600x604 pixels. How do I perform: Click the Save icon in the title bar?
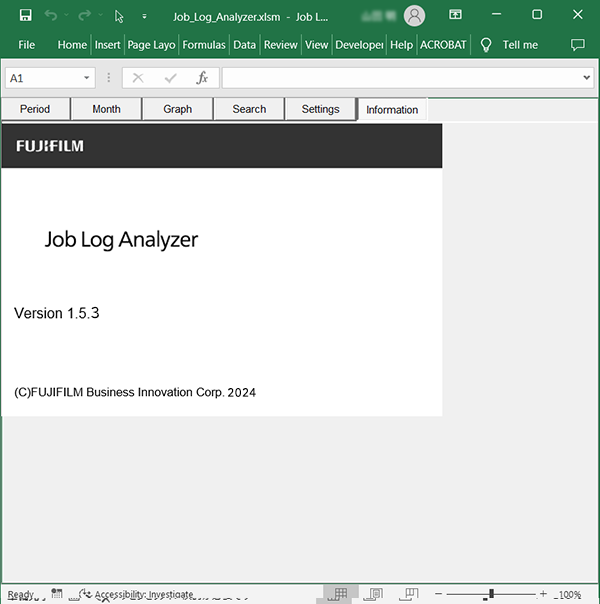(25, 15)
